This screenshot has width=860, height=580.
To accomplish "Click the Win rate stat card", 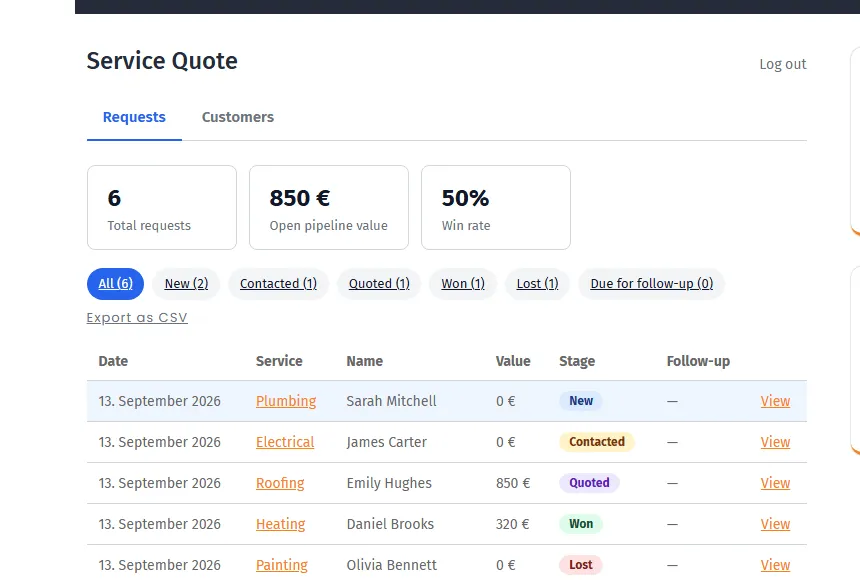I will tap(496, 207).
